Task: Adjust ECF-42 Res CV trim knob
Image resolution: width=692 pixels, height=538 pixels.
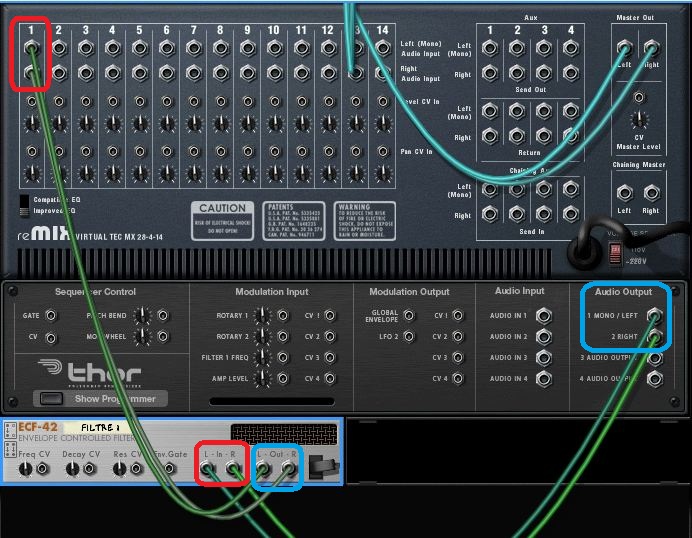Action: pos(120,469)
